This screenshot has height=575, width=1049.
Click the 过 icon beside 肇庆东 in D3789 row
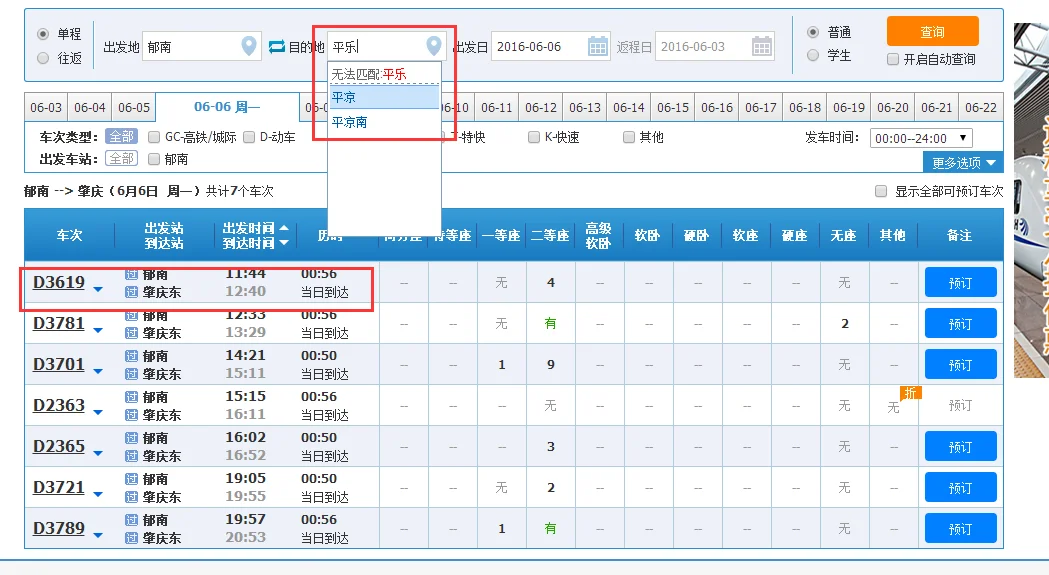pos(132,538)
